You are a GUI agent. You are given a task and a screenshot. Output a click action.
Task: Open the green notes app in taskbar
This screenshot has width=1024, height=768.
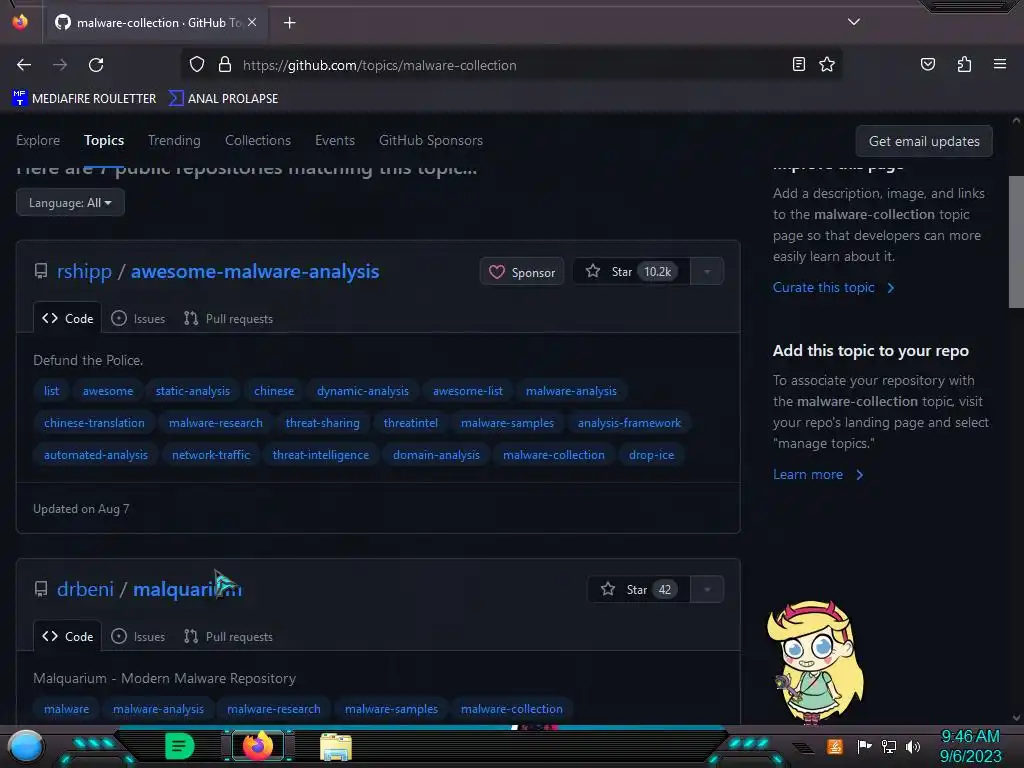click(180, 746)
